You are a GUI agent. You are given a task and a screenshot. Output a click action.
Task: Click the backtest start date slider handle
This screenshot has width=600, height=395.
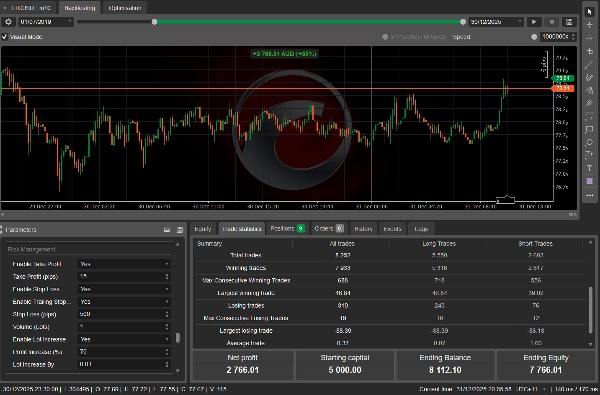154,22
